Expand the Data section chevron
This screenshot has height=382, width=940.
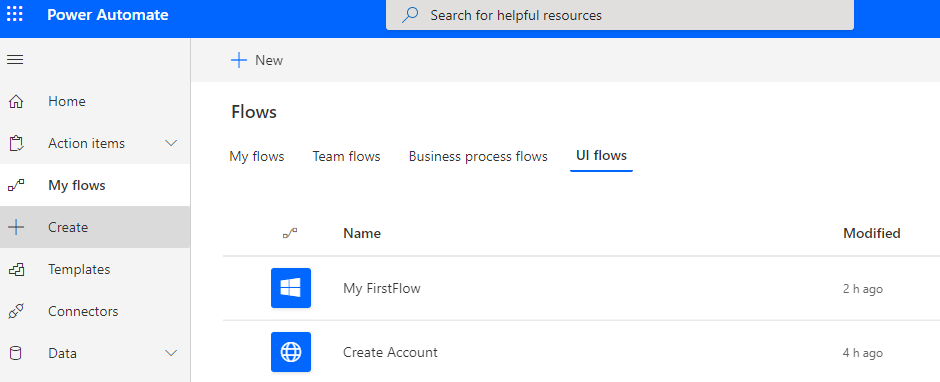(x=171, y=353)
